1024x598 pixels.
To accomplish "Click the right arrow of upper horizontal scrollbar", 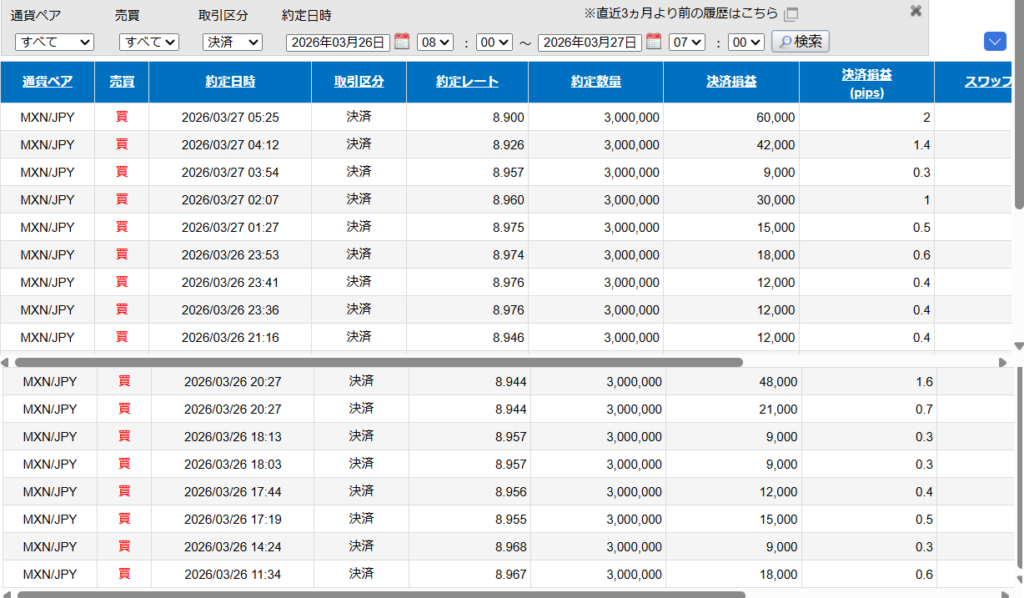I will tap(1004, 362).
